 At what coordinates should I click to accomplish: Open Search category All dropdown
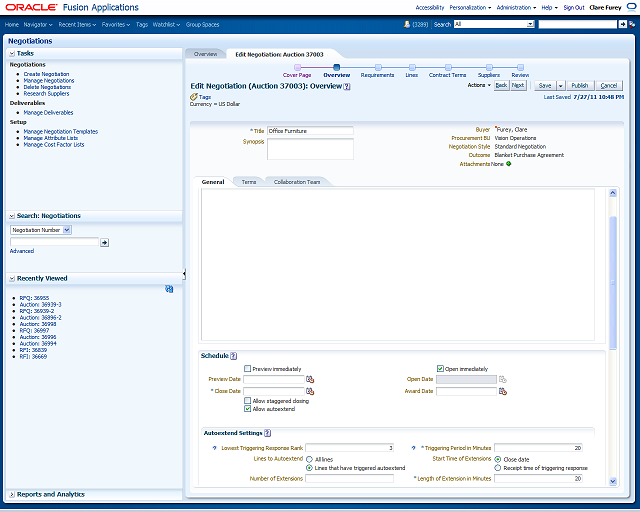(x=530, y=24)
